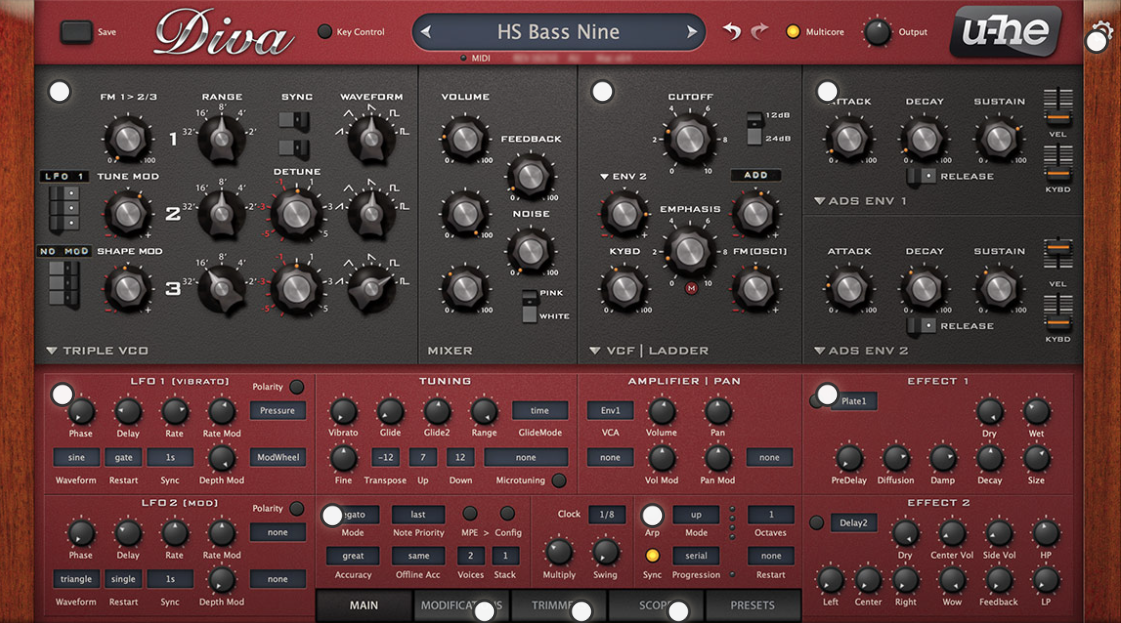
Task: Click the Plate1 effect selector button
Action: coord(853,401)
